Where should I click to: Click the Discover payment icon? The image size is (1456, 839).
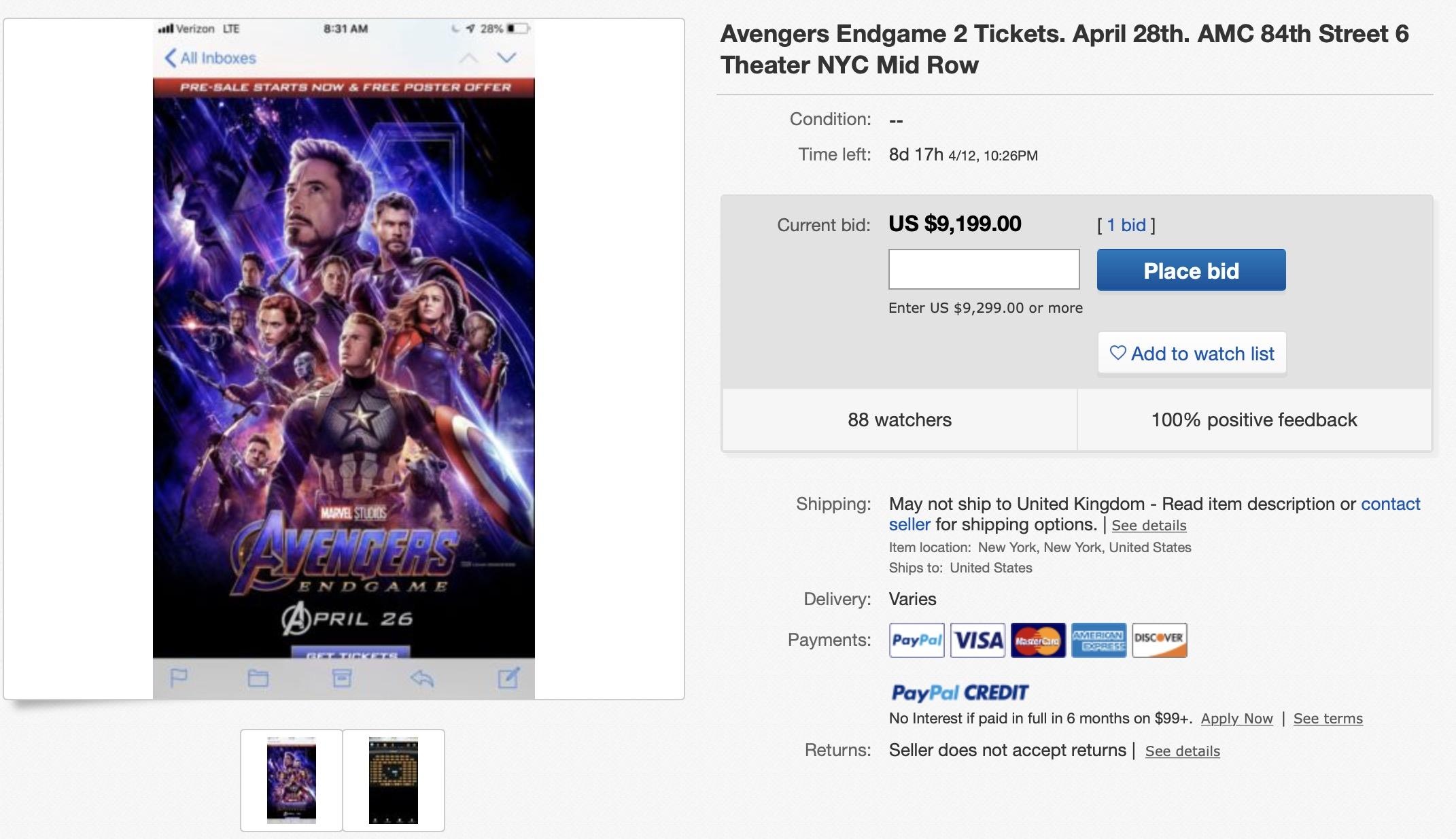click(1158, 640)
